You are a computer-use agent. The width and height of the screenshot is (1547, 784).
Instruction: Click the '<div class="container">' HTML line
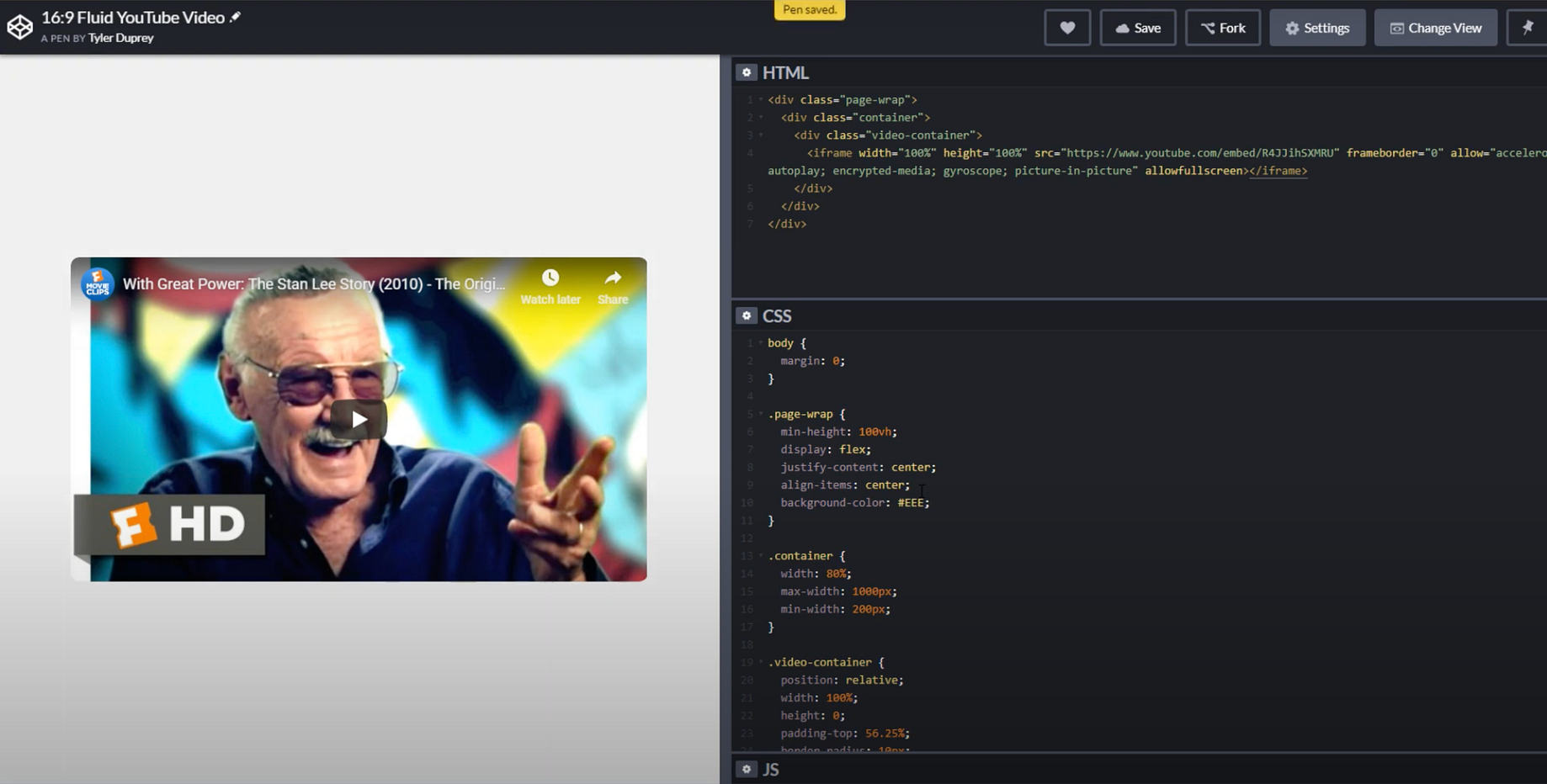tap(855, 117)
